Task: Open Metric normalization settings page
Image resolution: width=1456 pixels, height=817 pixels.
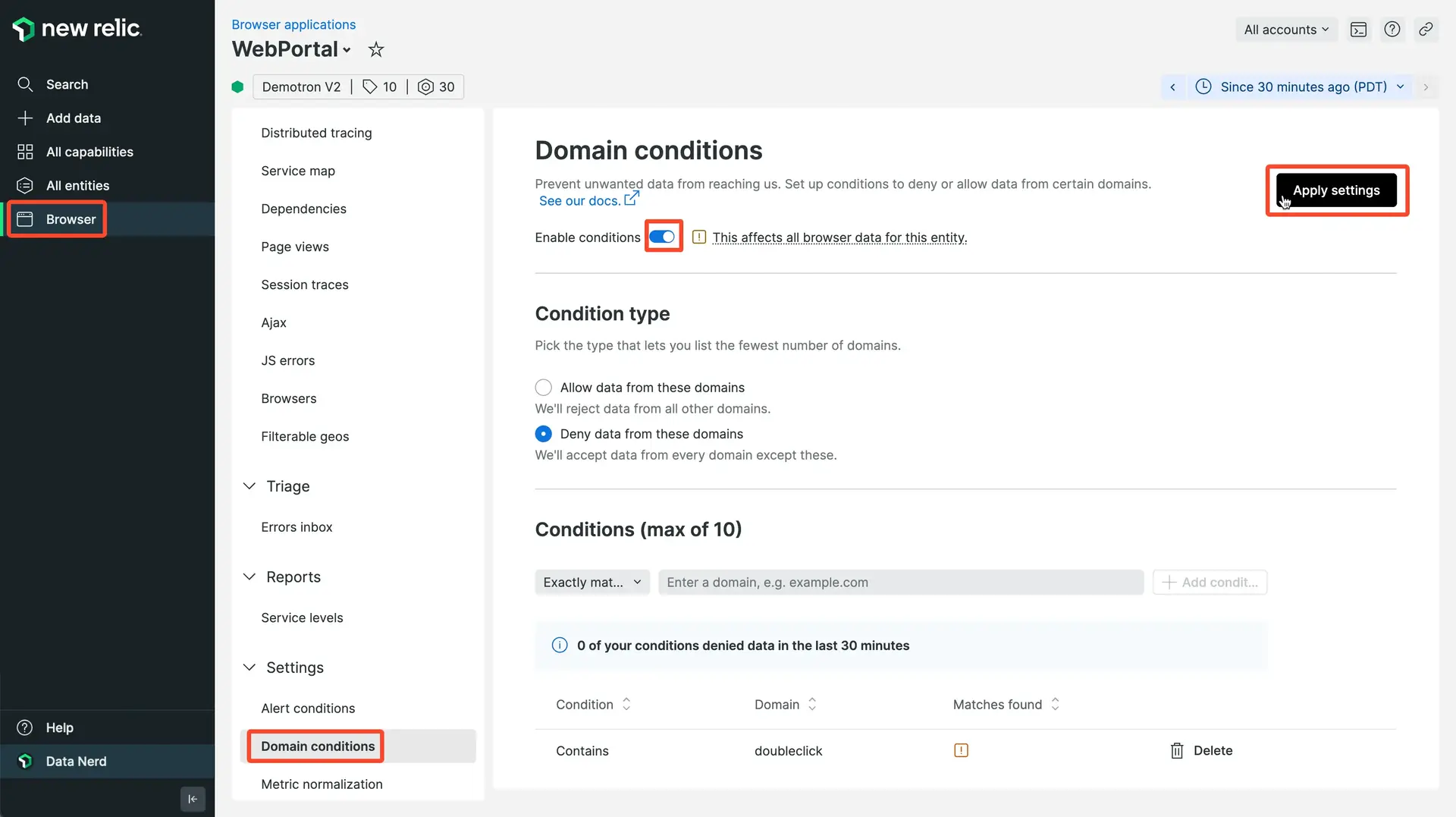Action: 322,784
